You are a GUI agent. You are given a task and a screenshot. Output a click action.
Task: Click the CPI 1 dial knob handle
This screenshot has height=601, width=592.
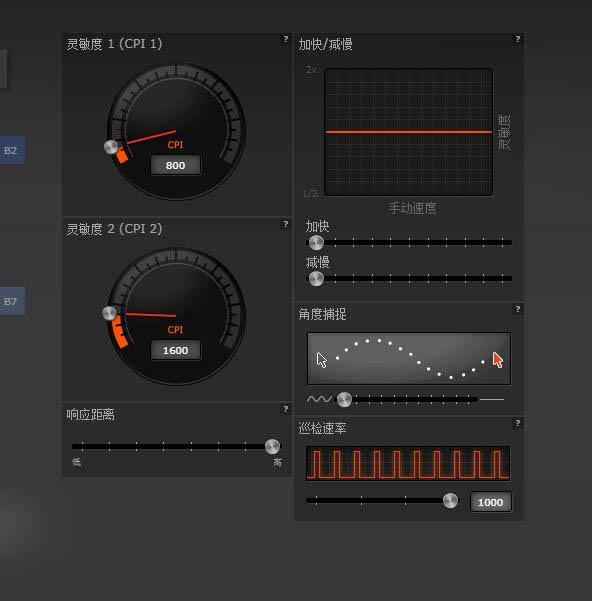pyautogui.click(x=111, y=147)
